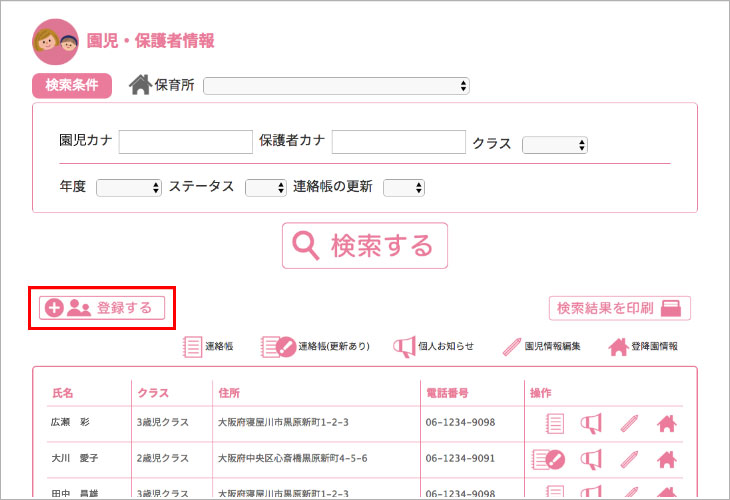The height and width of the screenshot is (500, 730).
Task: Send 個人お知らせ megaphone to 広瀬 彩
Action: pos(591,423)
